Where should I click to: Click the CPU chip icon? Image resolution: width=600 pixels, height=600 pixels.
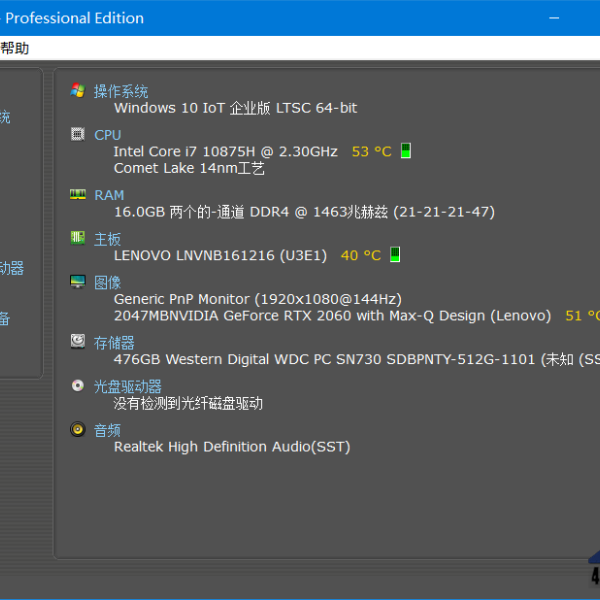pyautogui.click(x=78, y=134)
